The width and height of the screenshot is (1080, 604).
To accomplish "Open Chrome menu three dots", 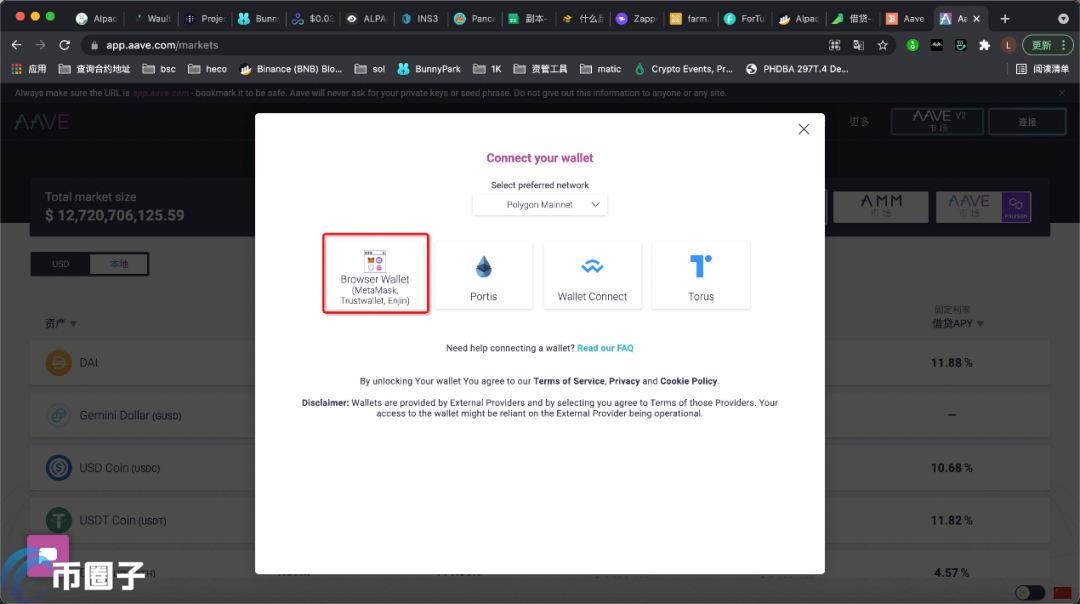I will click(x=1064, y=45).
